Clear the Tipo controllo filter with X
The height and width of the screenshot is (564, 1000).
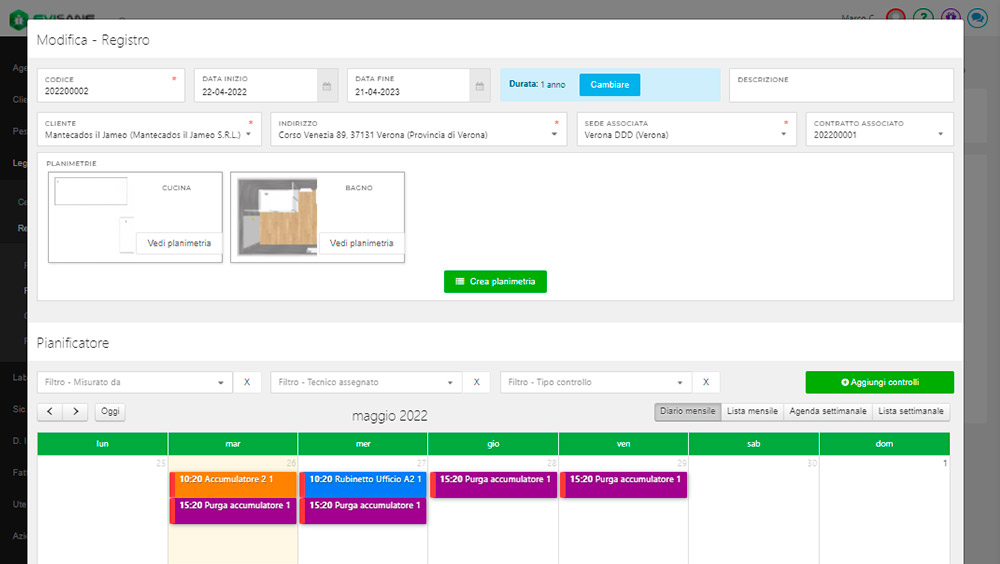[x=706, y=382]
